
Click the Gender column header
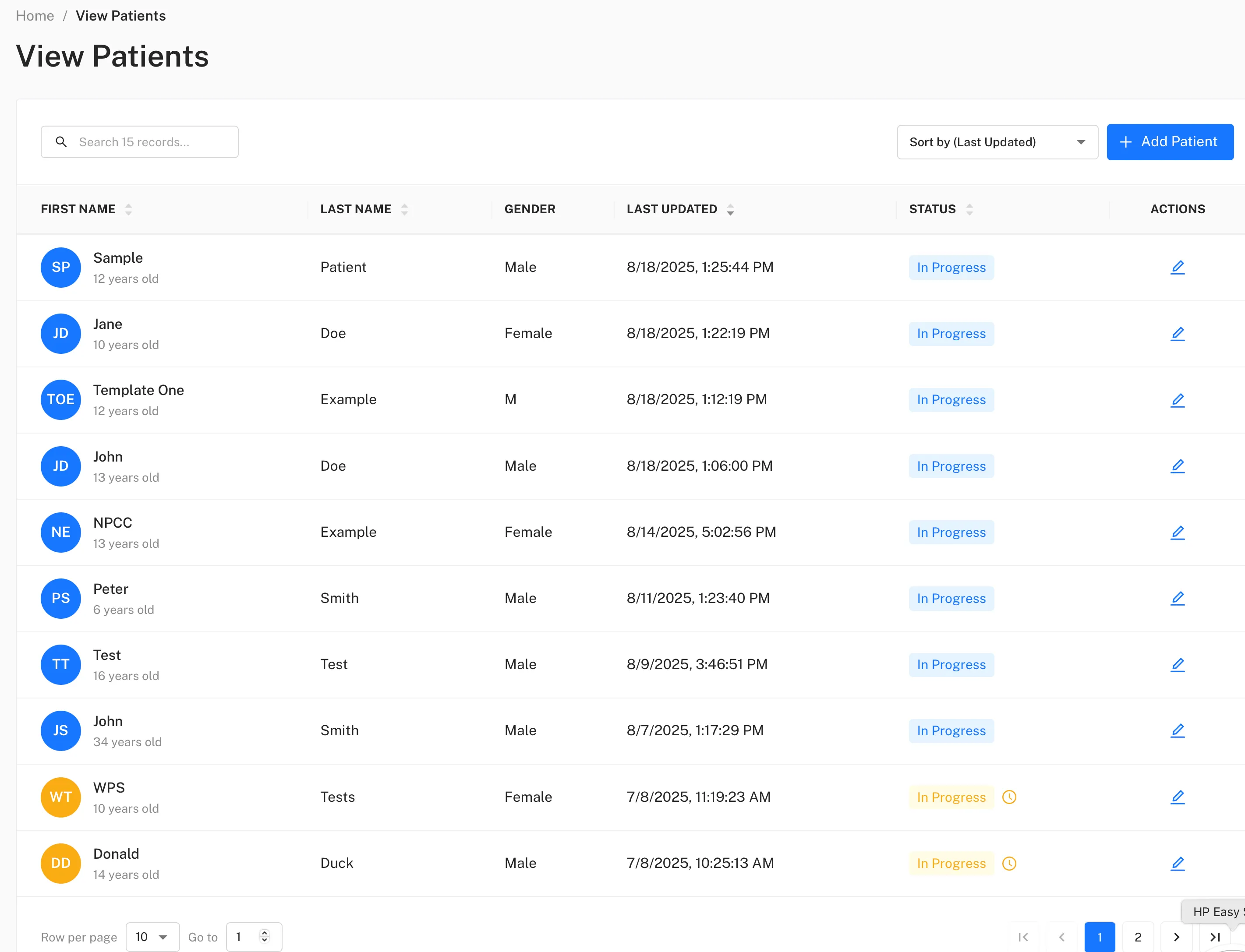coord(530,209)
